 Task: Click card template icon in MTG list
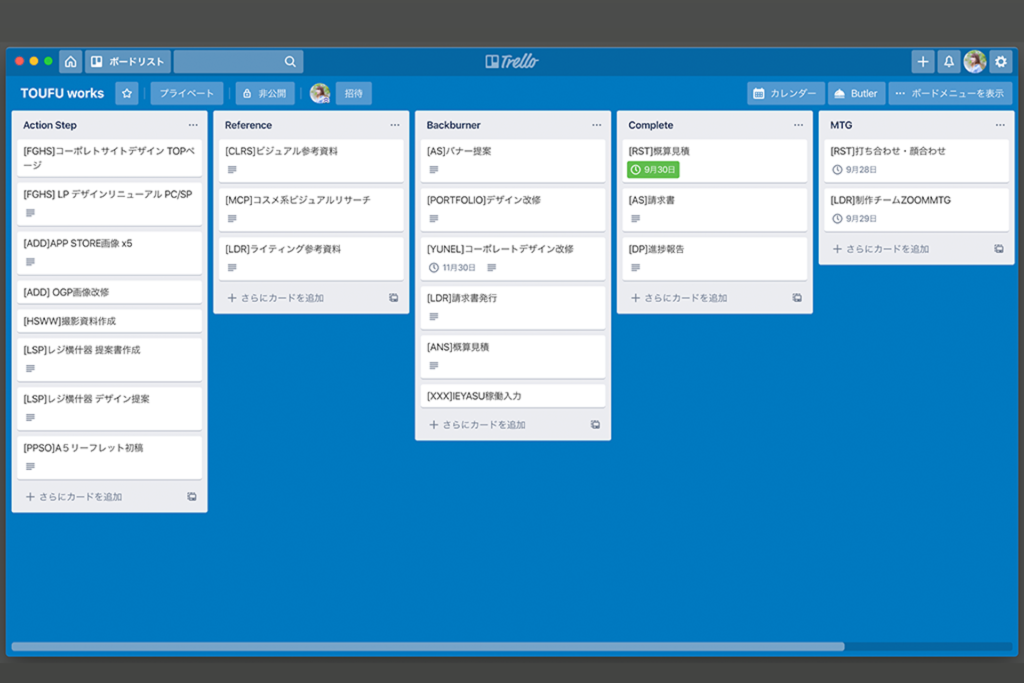[x=999, y=249]
